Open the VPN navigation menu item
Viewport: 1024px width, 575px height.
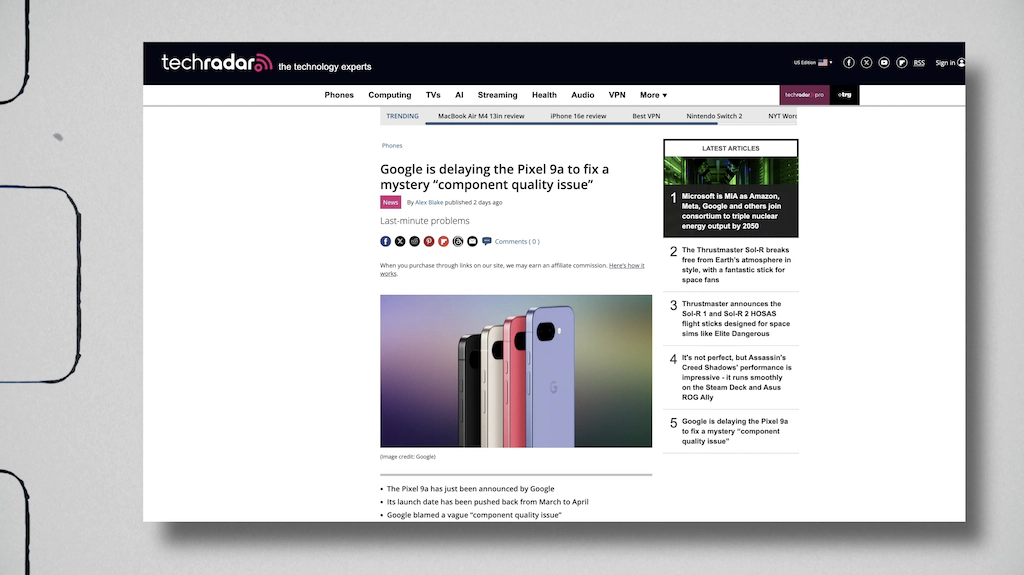pyautogui.click(x=617, y=95)
